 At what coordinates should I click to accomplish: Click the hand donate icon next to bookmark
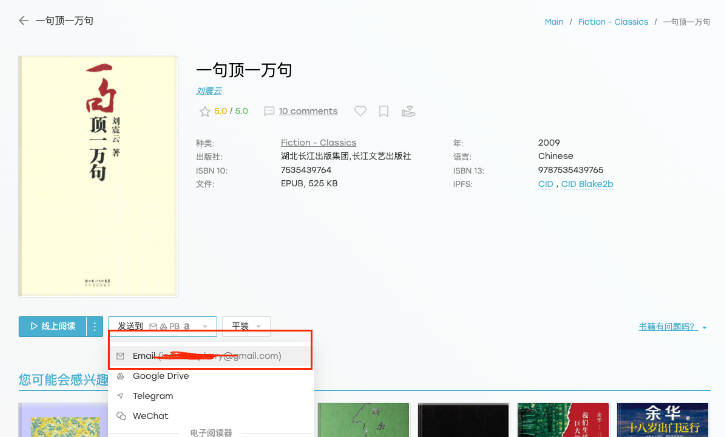[x=408, y=111]
